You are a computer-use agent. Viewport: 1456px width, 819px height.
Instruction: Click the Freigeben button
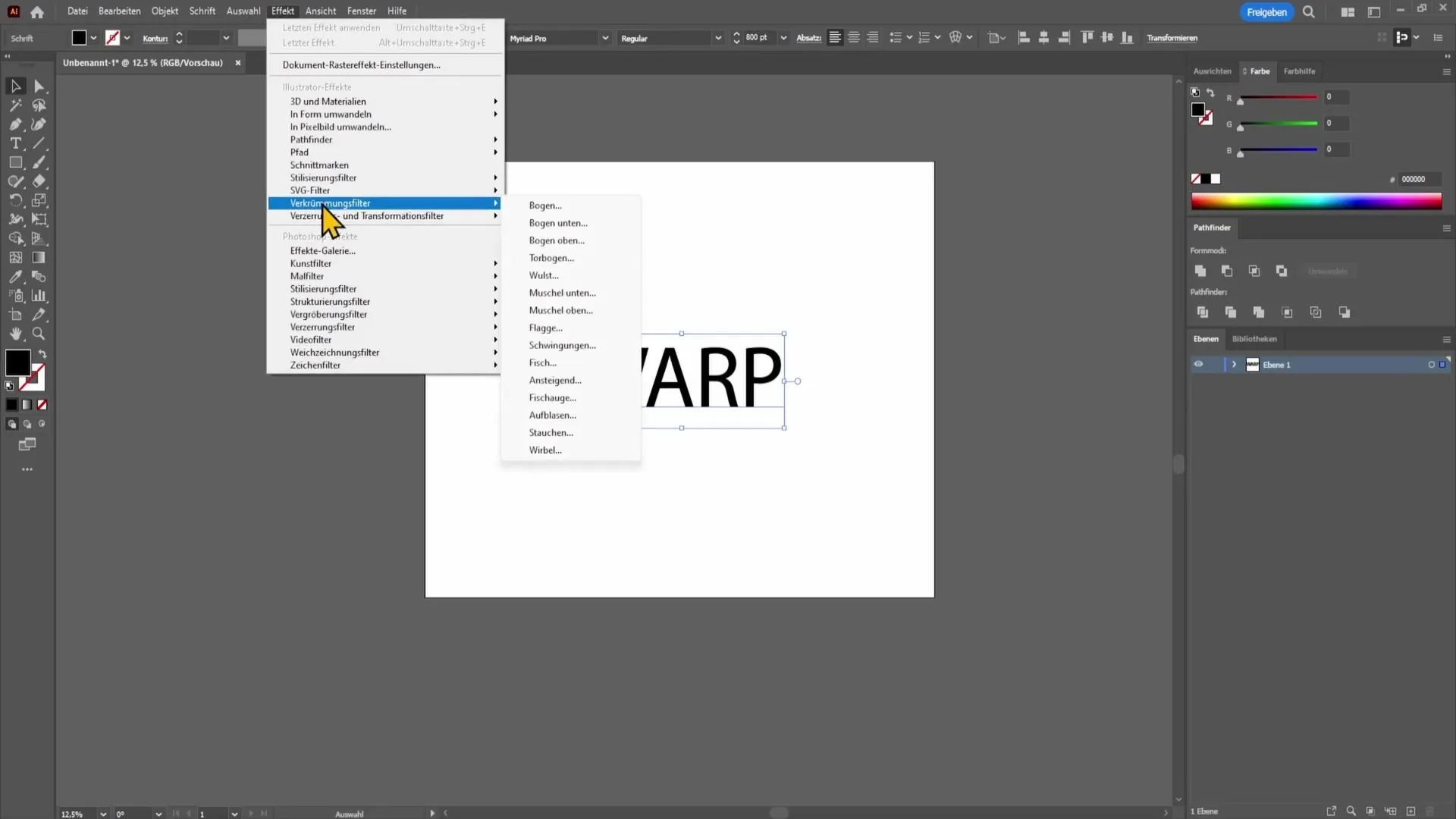1266,12
